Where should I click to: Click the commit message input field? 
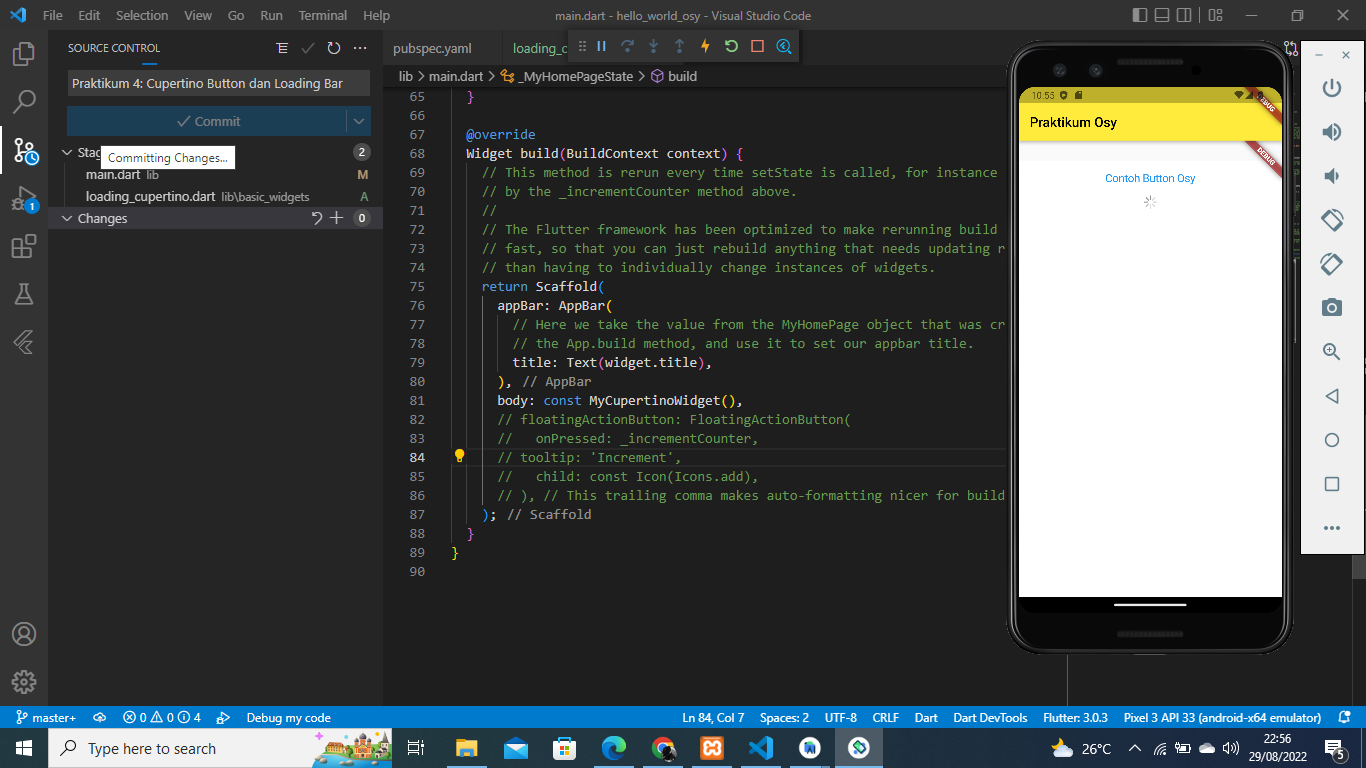[x=218, y=83]
